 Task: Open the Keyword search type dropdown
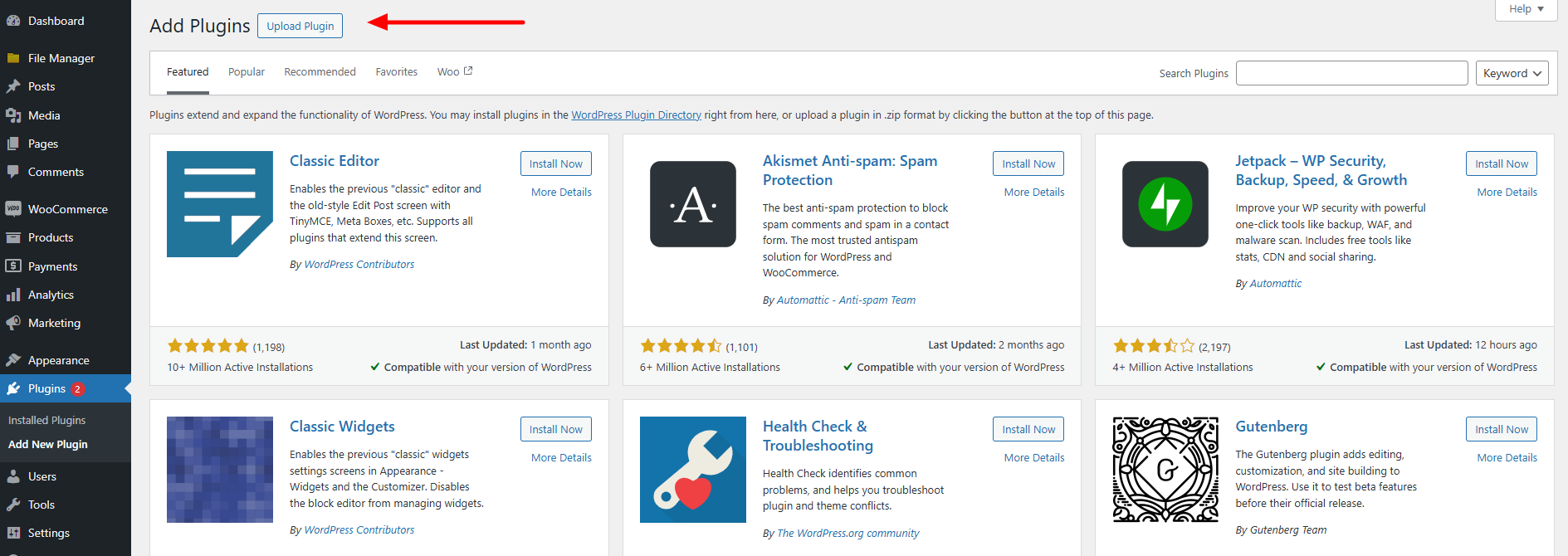pos(1512,73)
